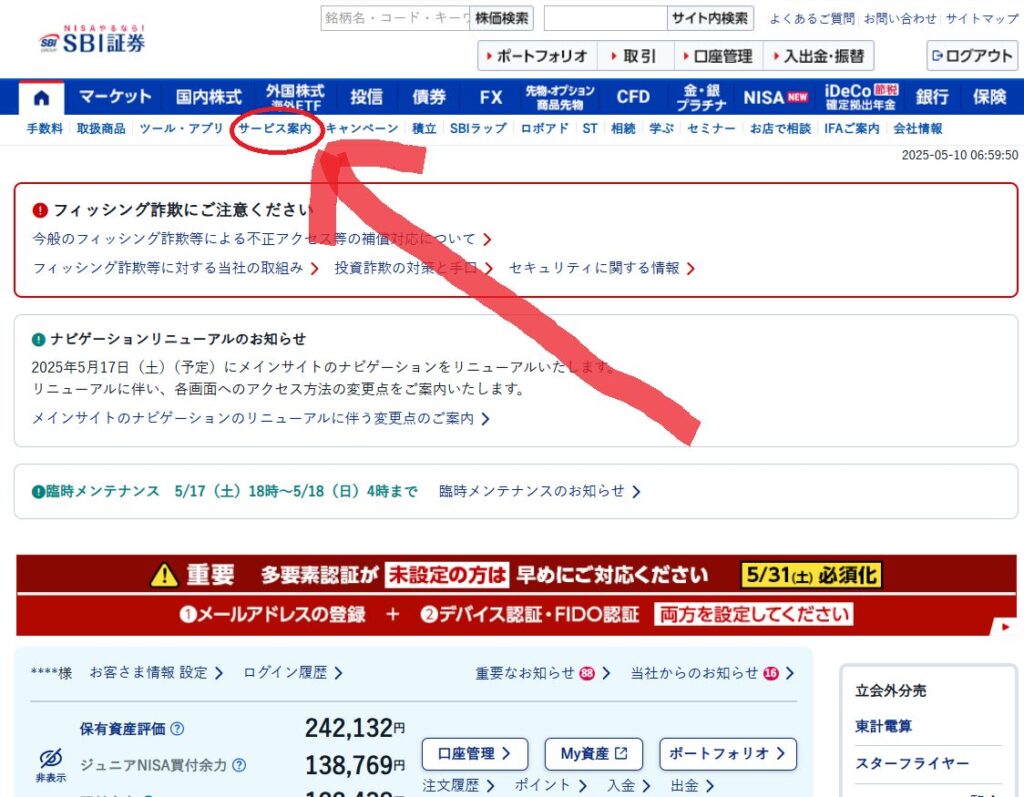Open the マーケット tab
This screenshot has height=797, width=1024.
(x=115, y=97)
